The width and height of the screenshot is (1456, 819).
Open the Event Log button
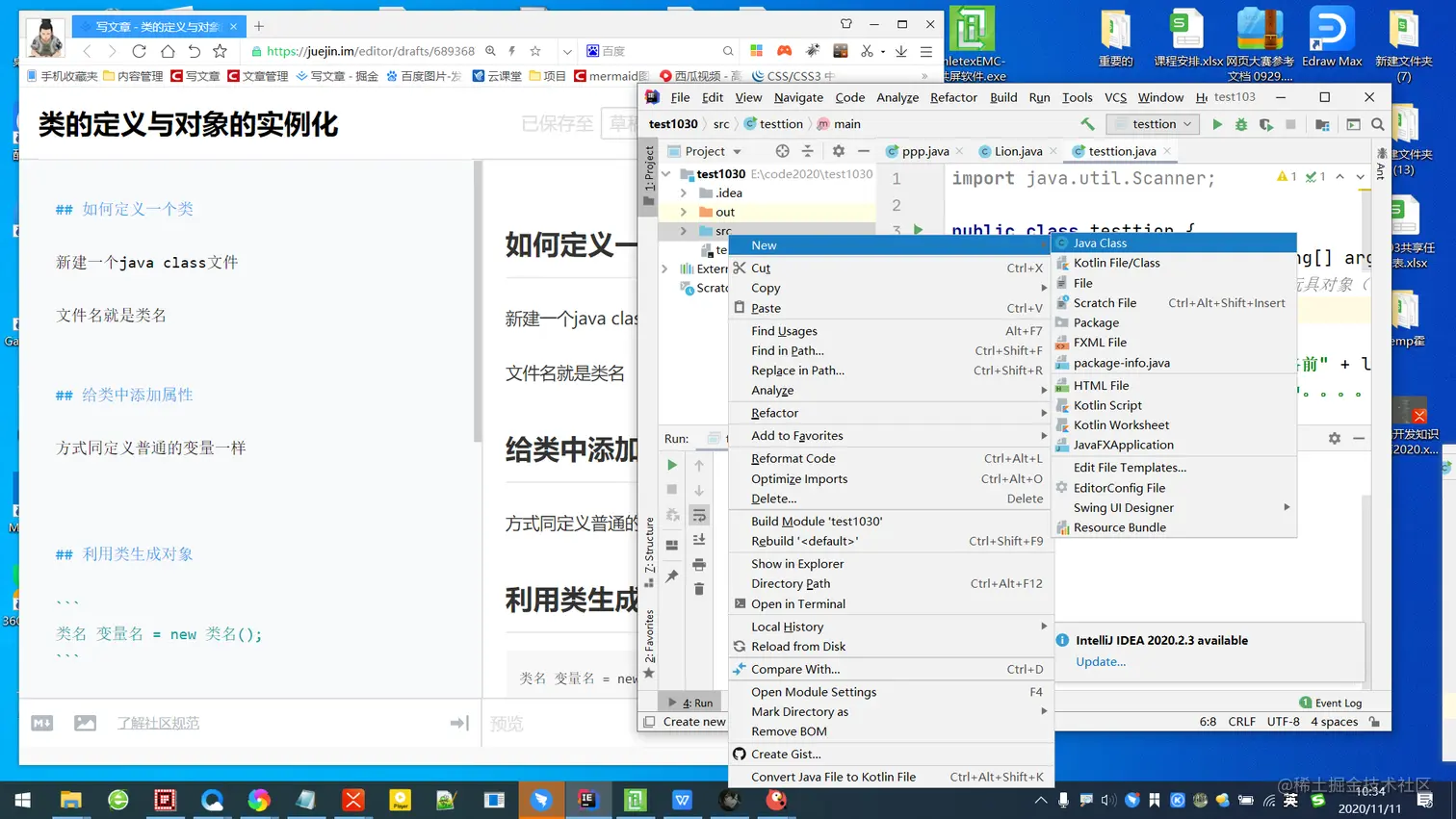pyautogui.click(x=1330, y=703)
